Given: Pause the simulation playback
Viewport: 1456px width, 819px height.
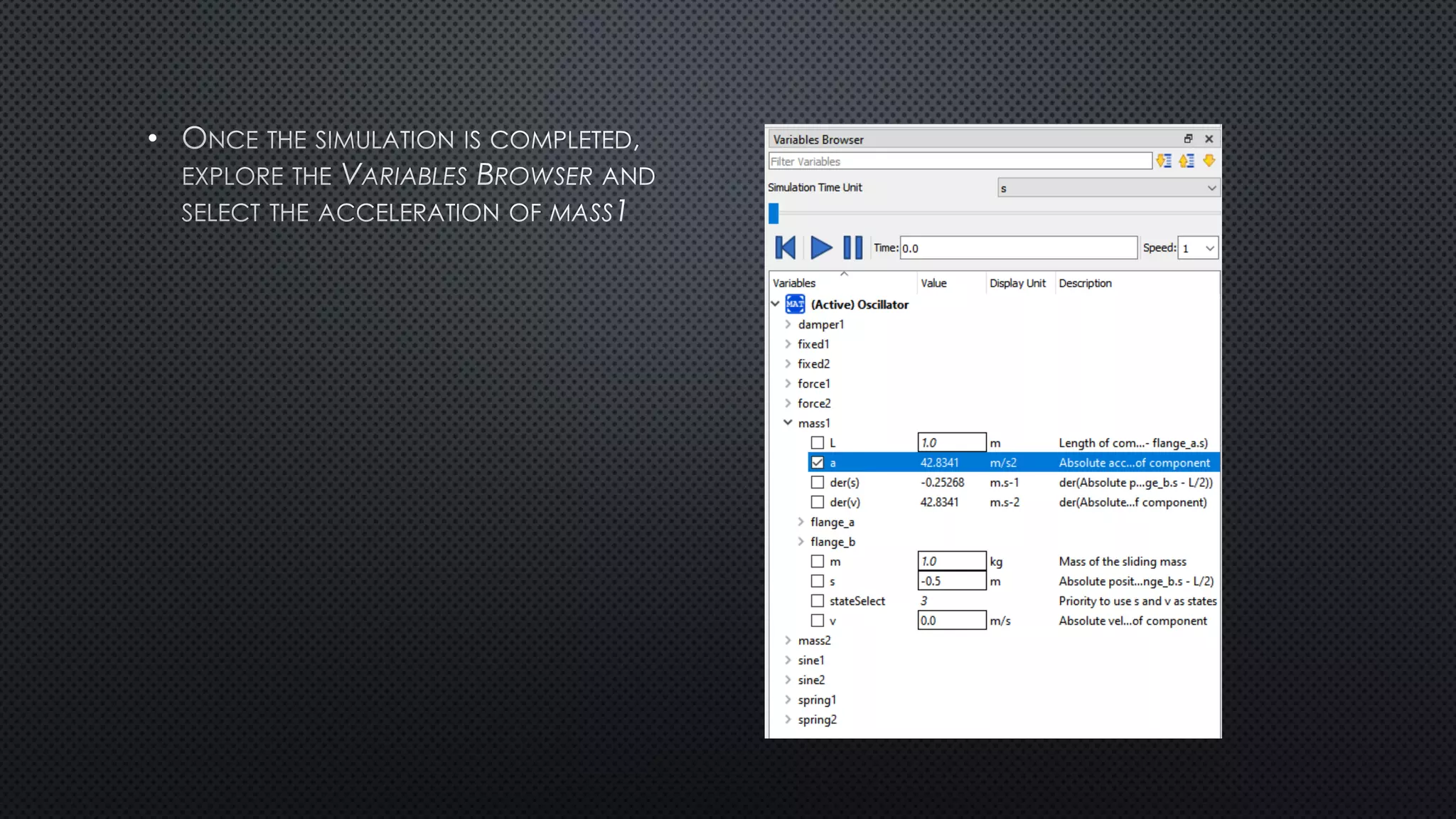Looking at the screenshot, I should (x=852, y=248).
